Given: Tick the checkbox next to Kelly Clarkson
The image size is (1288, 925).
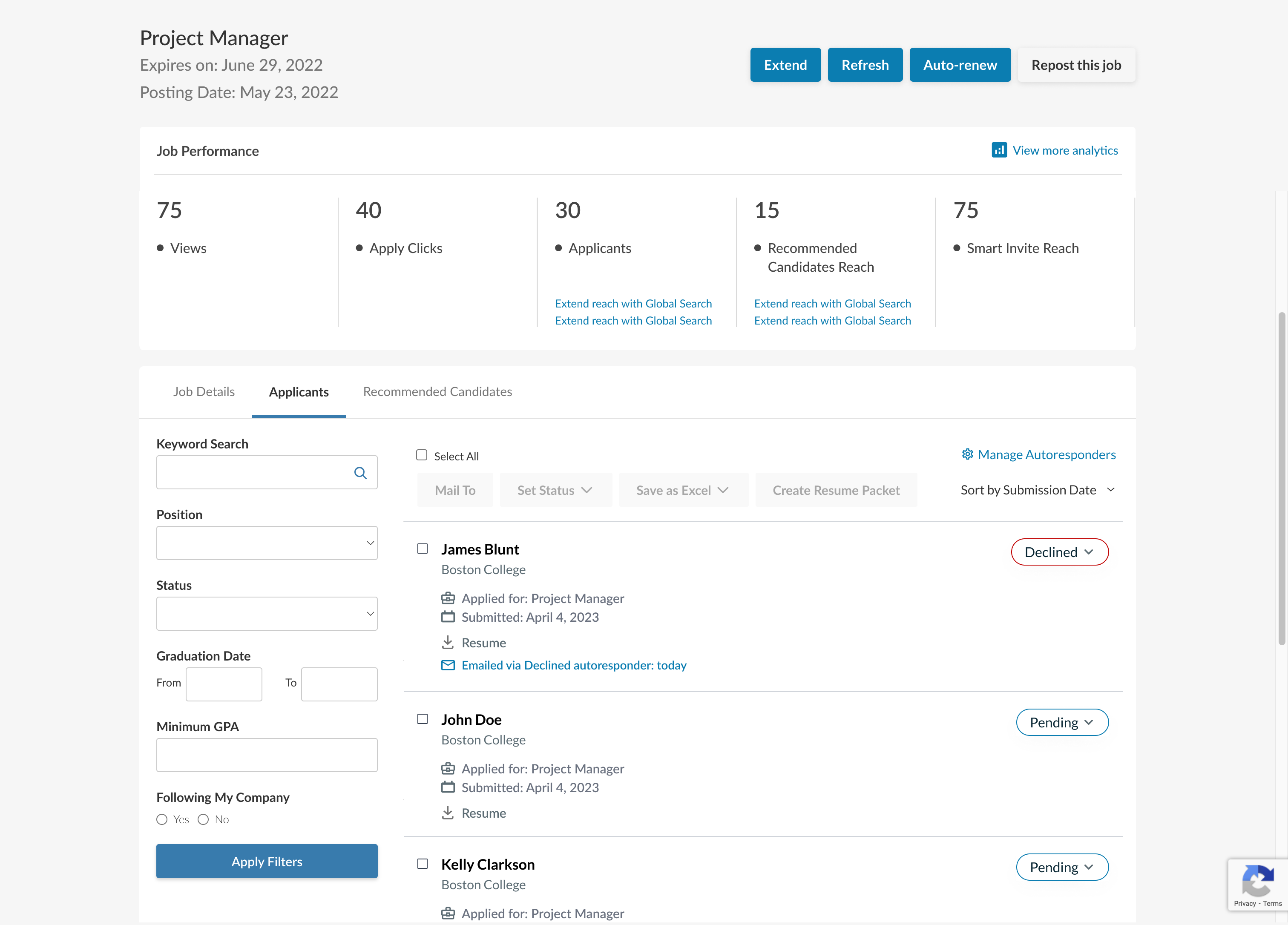Looking at the screenshot, I should pyautogui.click(x=423, y=864).
